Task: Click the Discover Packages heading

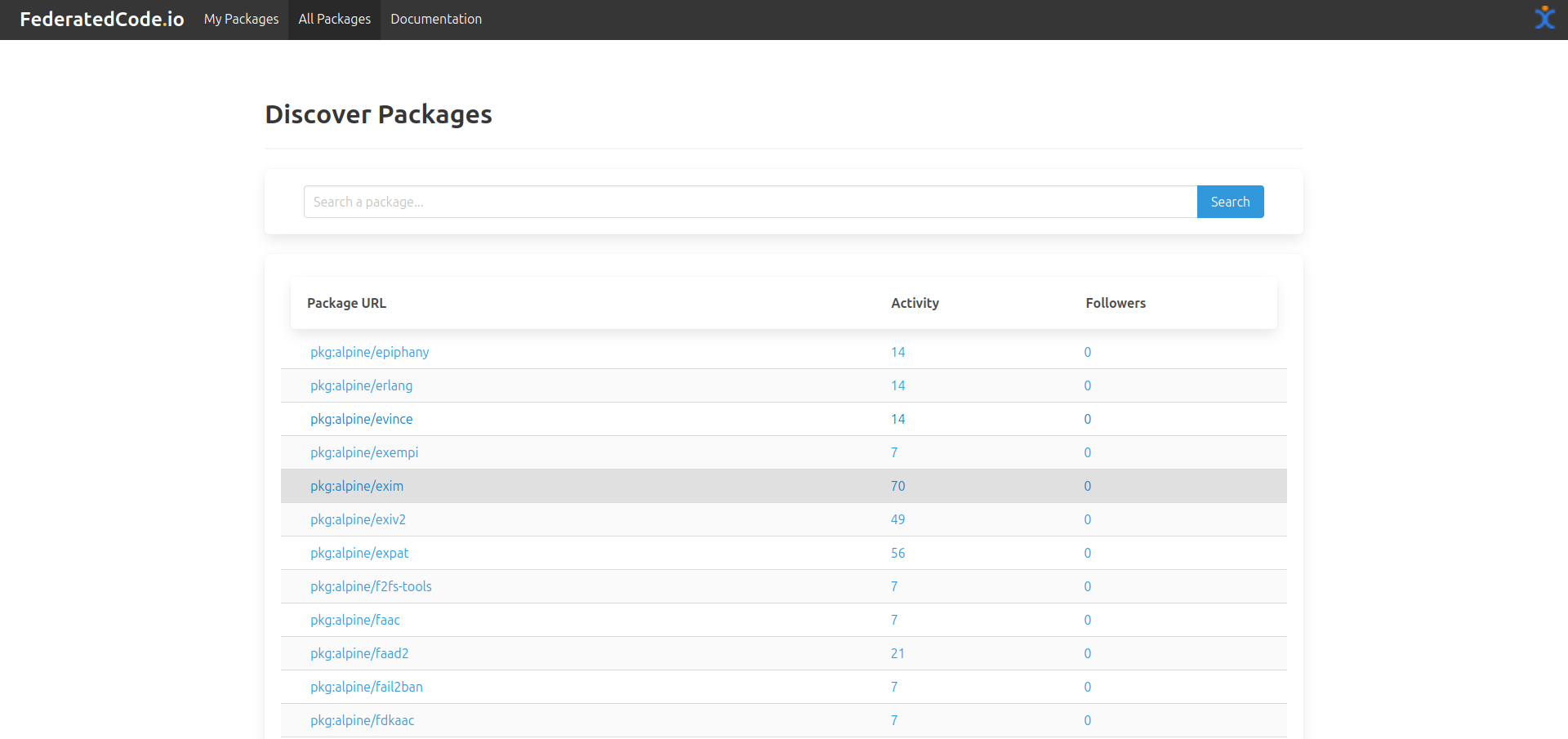Action: coord(378,114)
